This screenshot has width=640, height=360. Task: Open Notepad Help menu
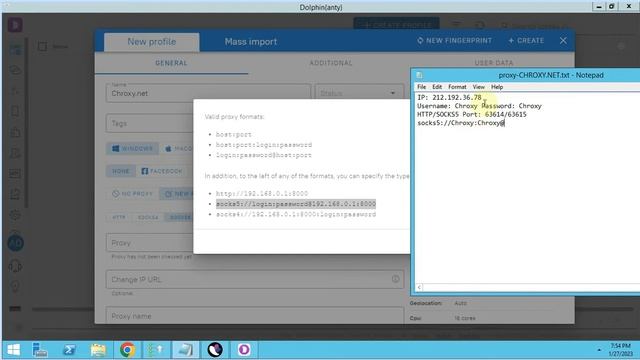[x=497, y=87]
